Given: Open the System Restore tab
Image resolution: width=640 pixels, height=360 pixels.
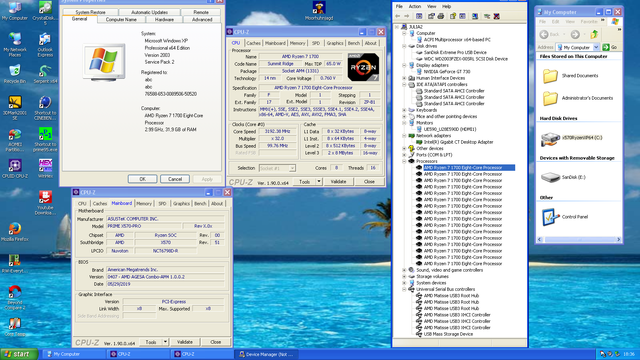Looking at the screenshot, I should click(x=90, y=12).
